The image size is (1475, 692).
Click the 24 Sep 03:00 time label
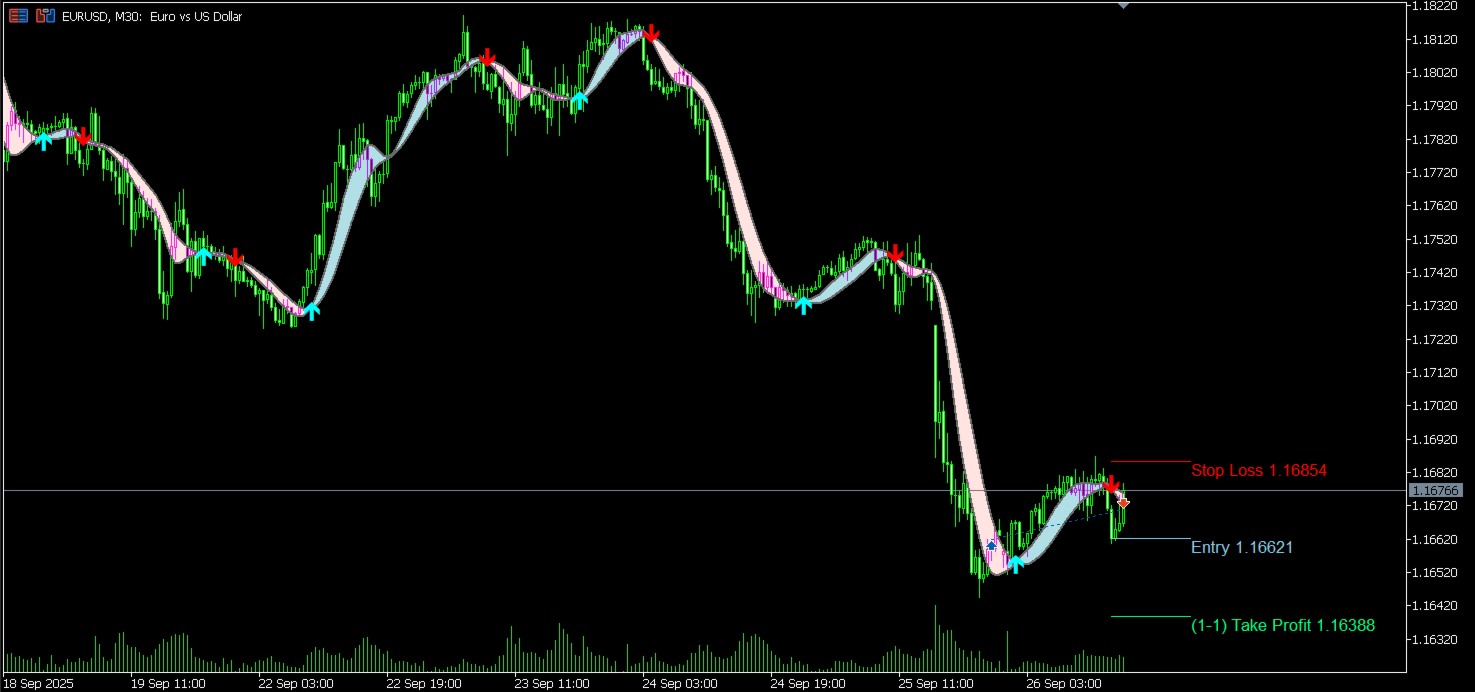[x=679, y=684]
